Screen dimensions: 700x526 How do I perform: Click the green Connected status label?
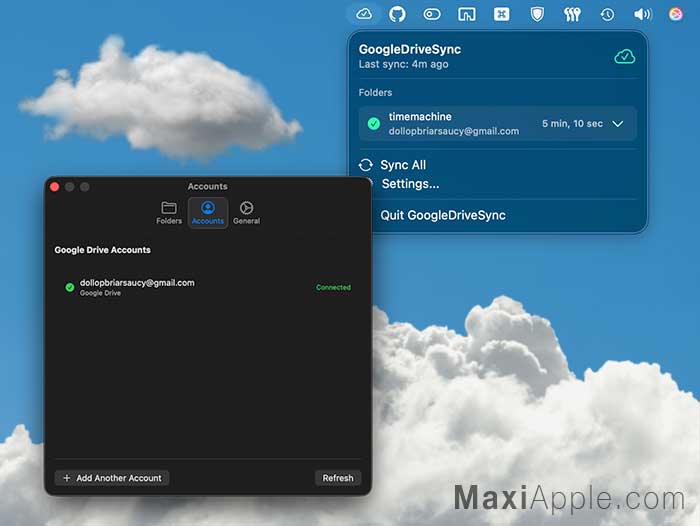(x=333, y=288)
